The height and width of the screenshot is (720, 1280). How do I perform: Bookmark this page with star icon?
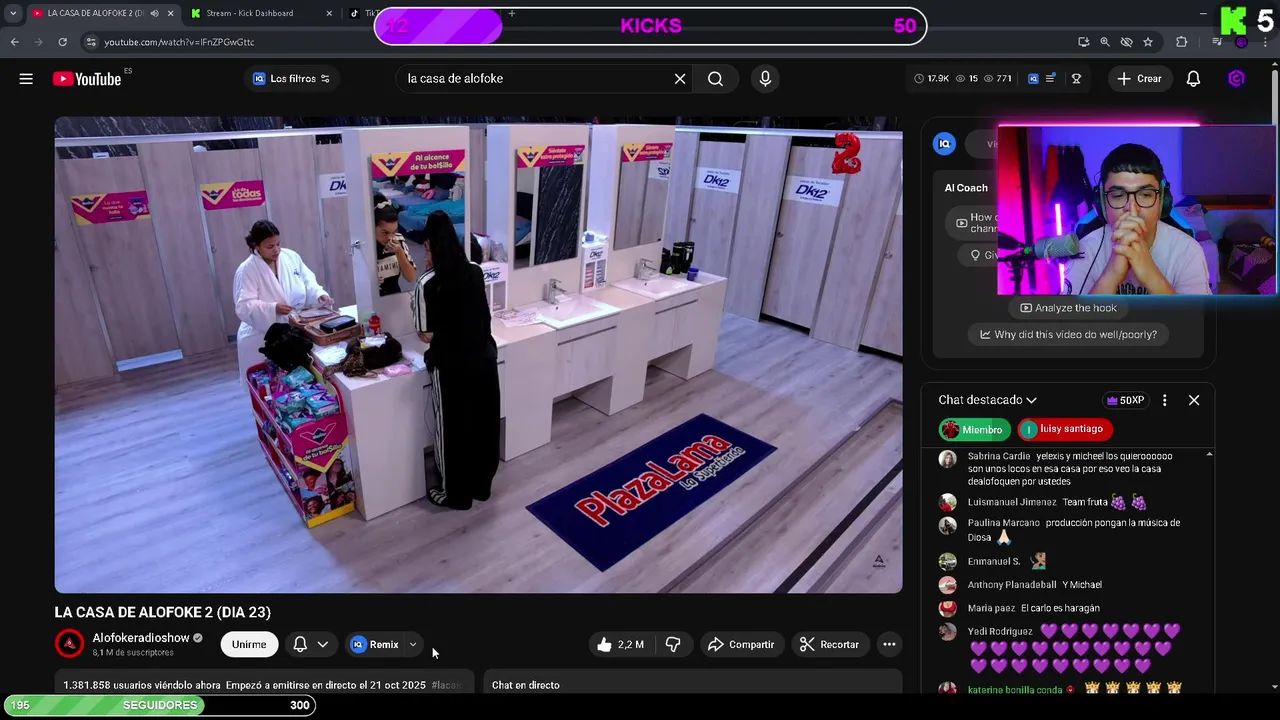[x=1148, y=42]
